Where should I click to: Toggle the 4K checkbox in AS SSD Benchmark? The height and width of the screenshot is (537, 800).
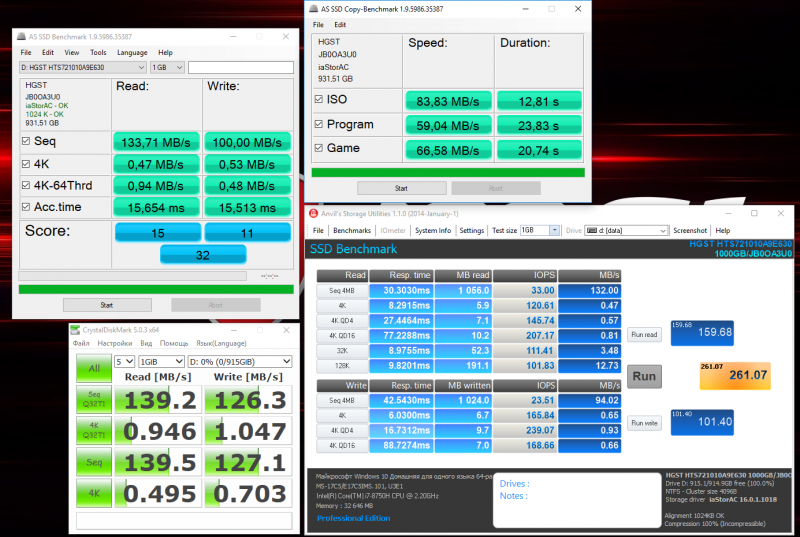coord(26,164)
